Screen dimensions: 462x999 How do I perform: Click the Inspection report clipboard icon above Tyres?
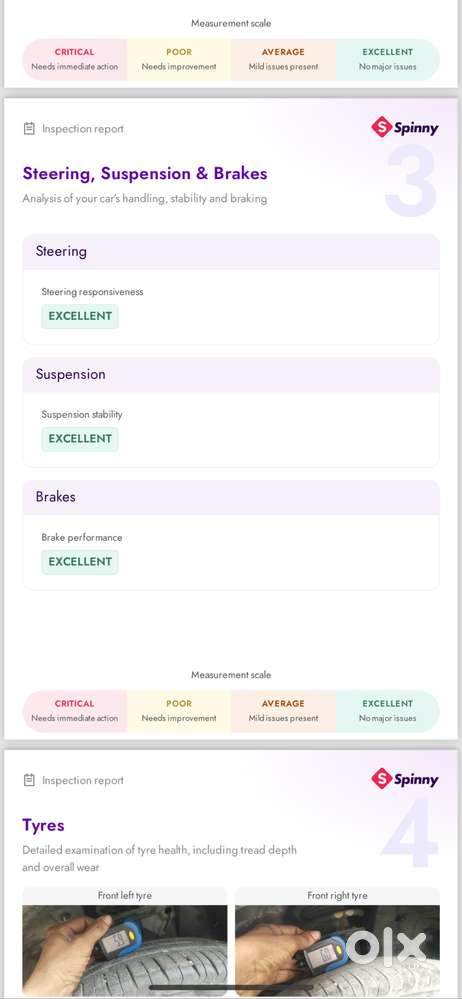click(29, 780)
